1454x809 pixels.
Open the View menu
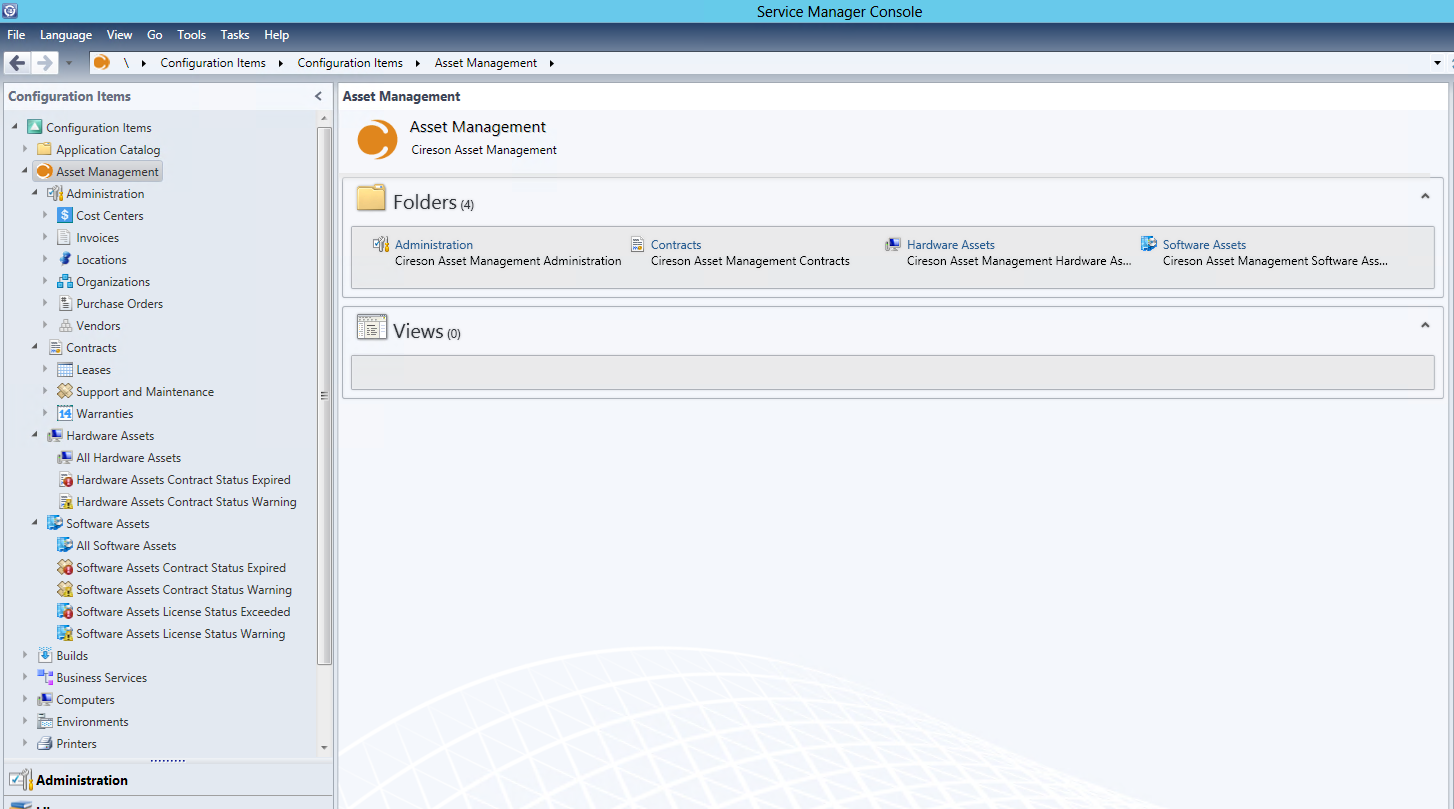point(119,35)
